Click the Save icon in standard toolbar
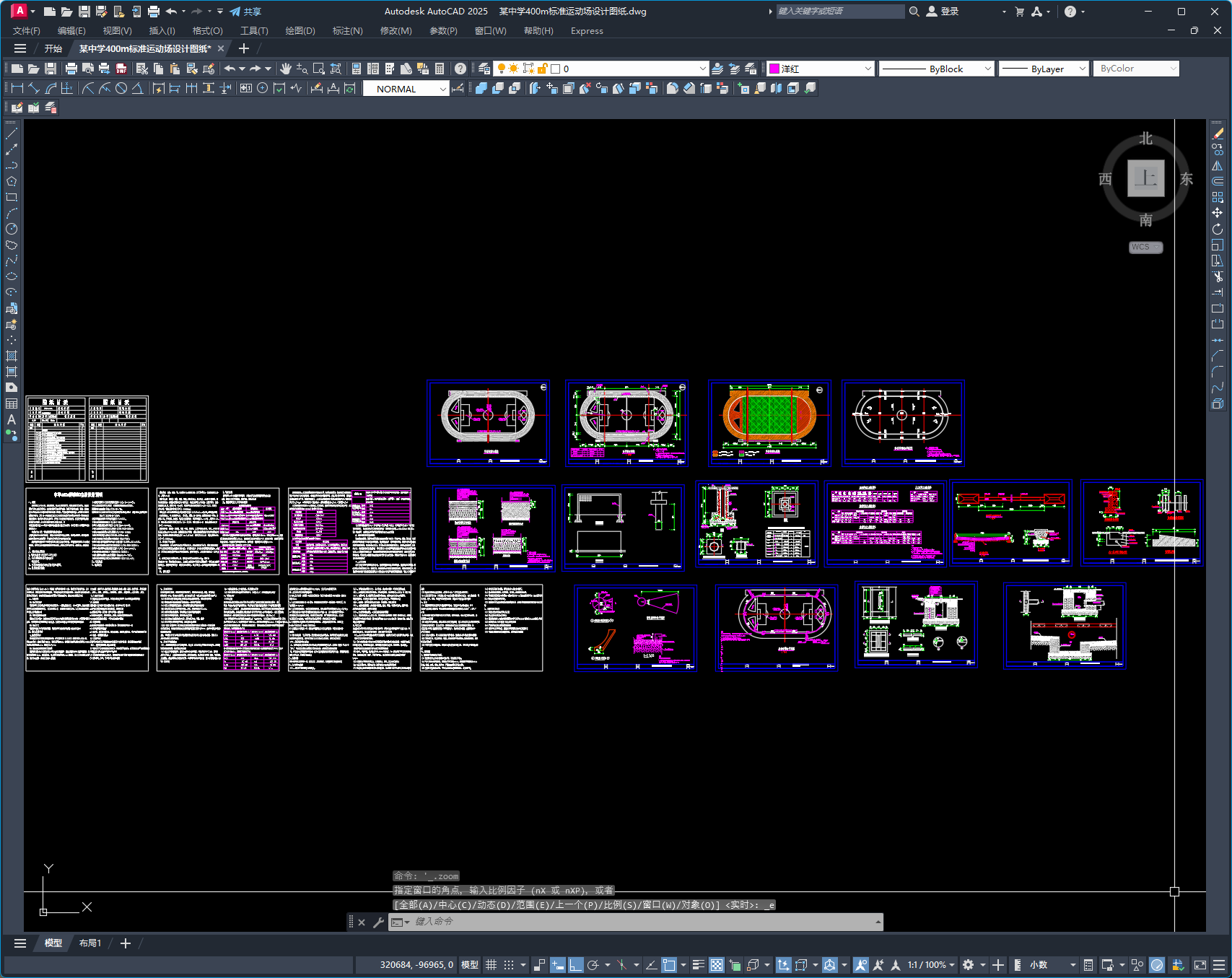The height and width of the screenshot is (978, 1232). pos(51,69)
